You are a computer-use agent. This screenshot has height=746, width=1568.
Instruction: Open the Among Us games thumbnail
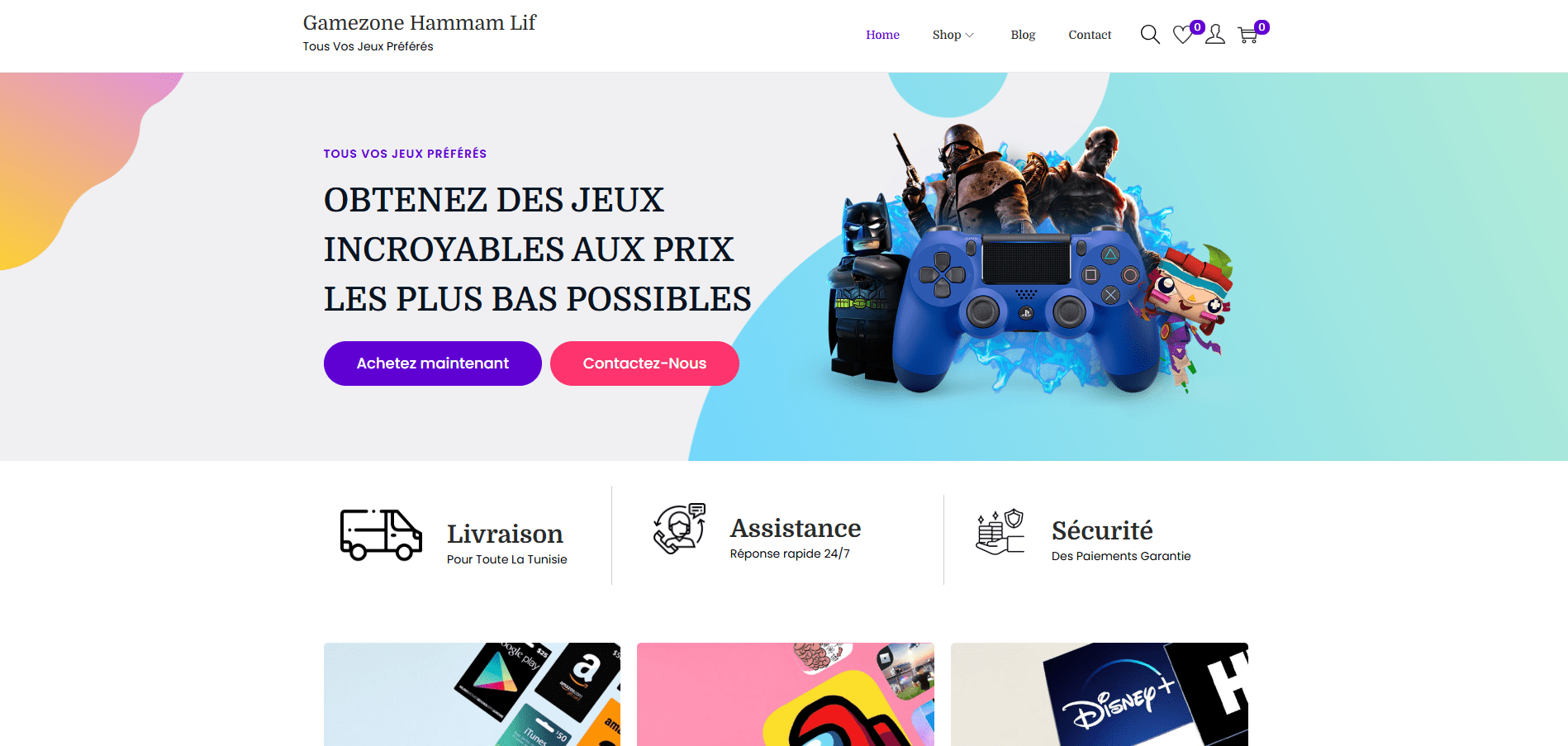coord(786,694)
